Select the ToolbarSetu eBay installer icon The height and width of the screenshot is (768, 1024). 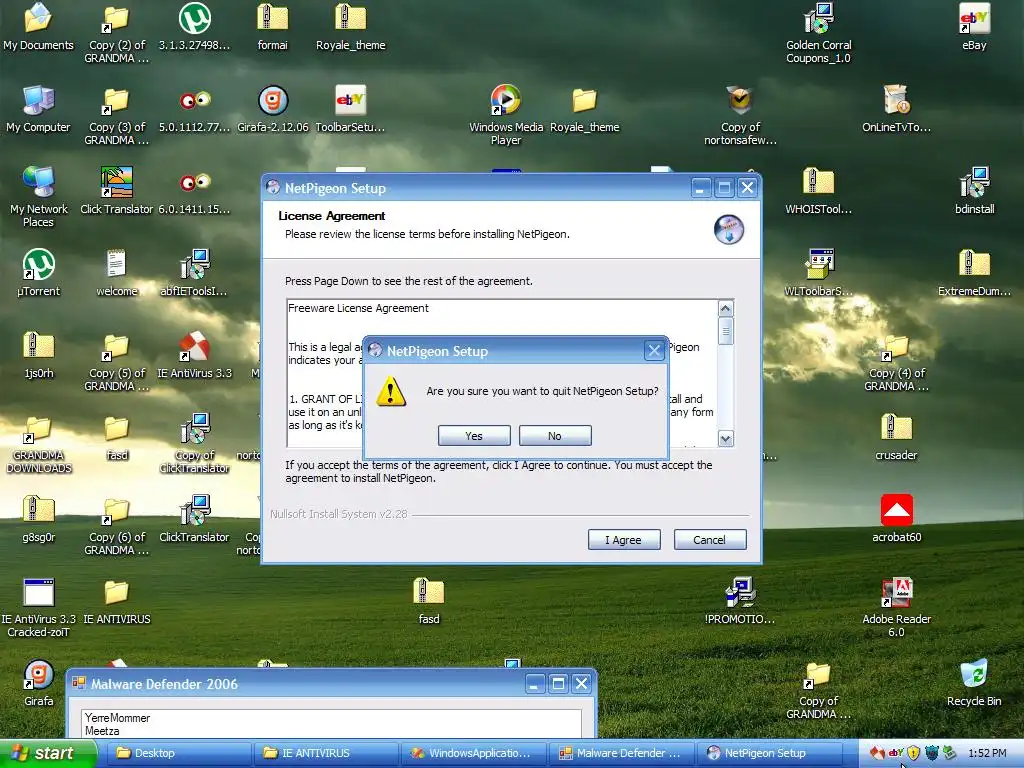click(351, 109)
